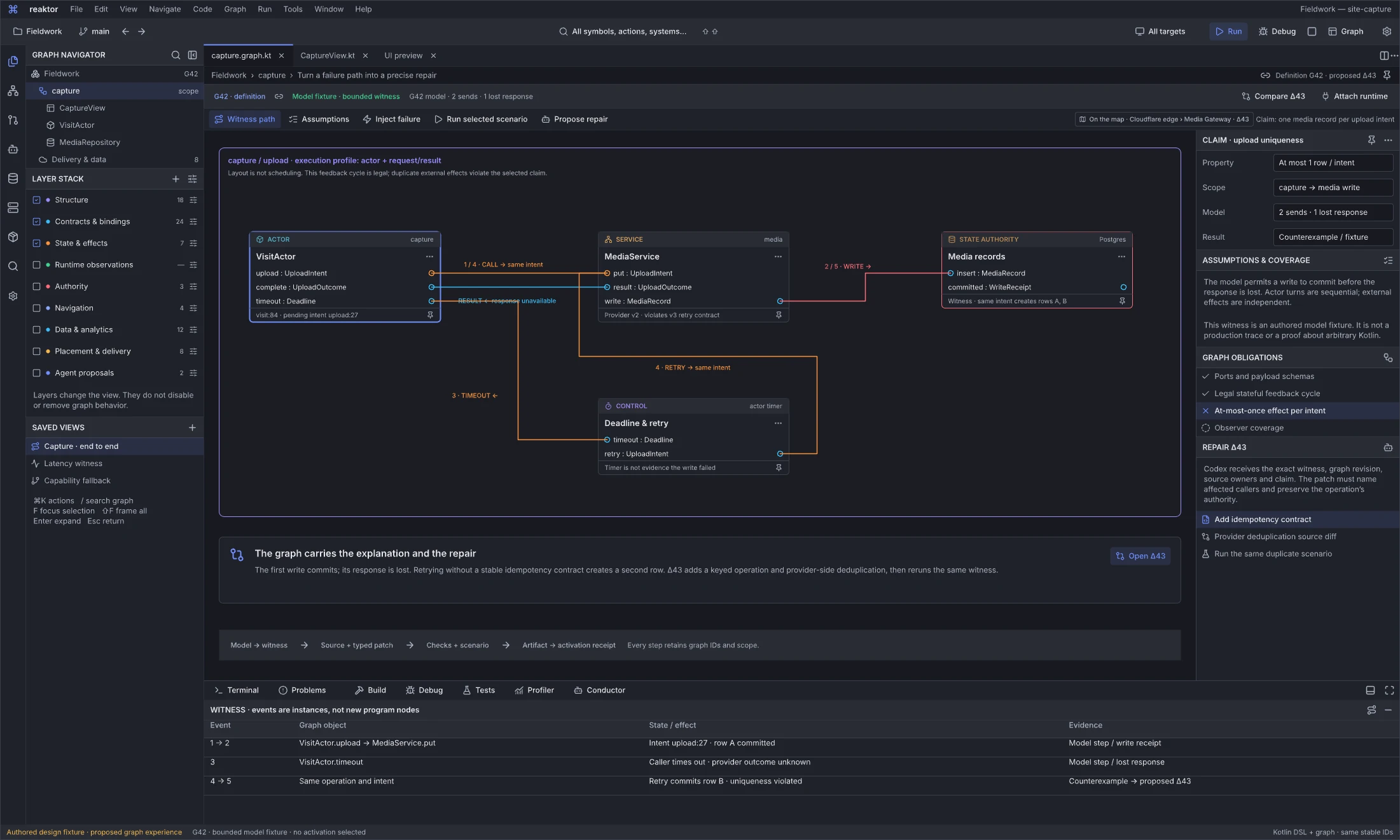
Task: Open the servers icon in activity bar
Action: click(13, 208)
